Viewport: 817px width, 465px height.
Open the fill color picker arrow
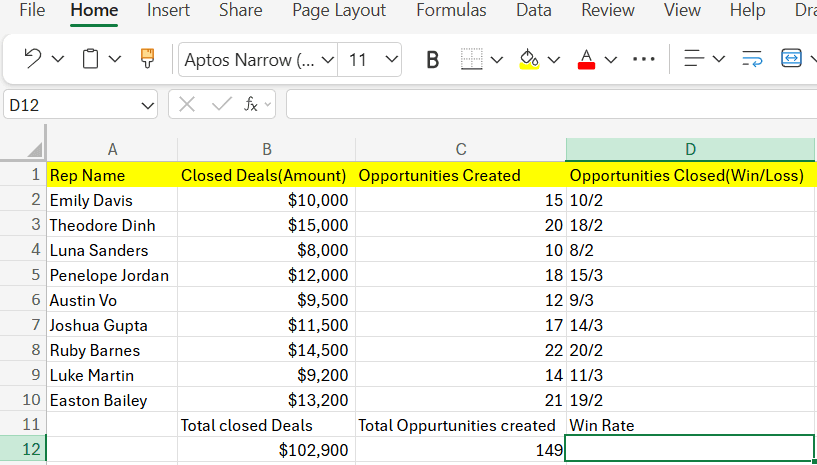554,60
